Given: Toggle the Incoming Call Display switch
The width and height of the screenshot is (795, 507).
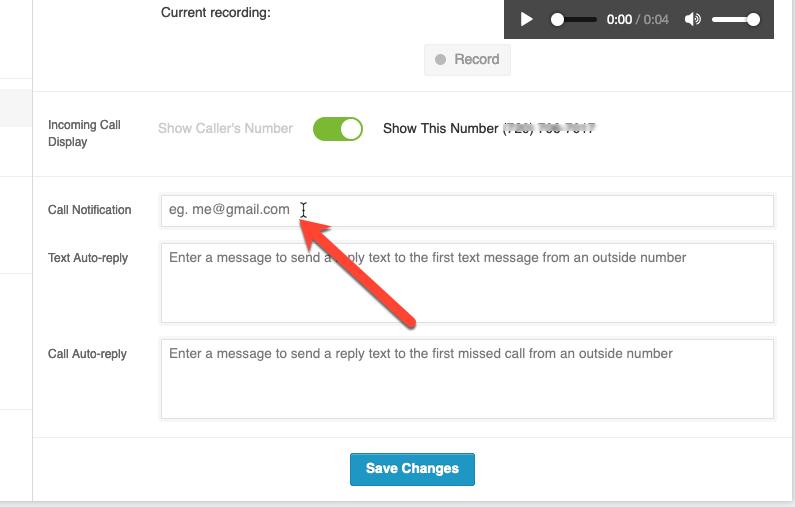Looking at the screenshot, I should tap(338, 129).
